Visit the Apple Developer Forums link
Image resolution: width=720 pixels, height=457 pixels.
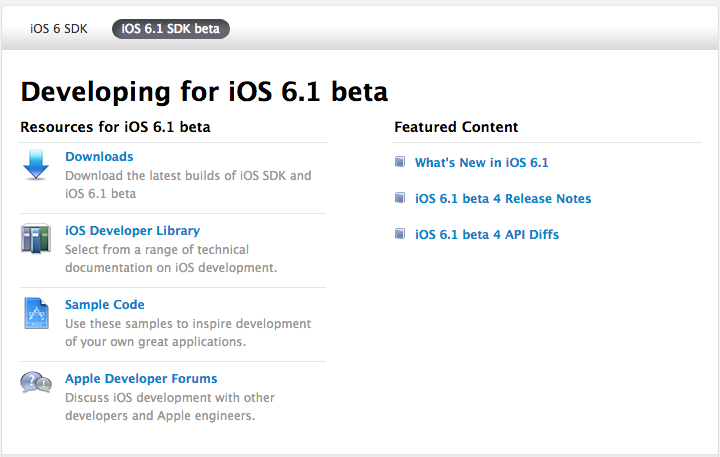(141, 379)
